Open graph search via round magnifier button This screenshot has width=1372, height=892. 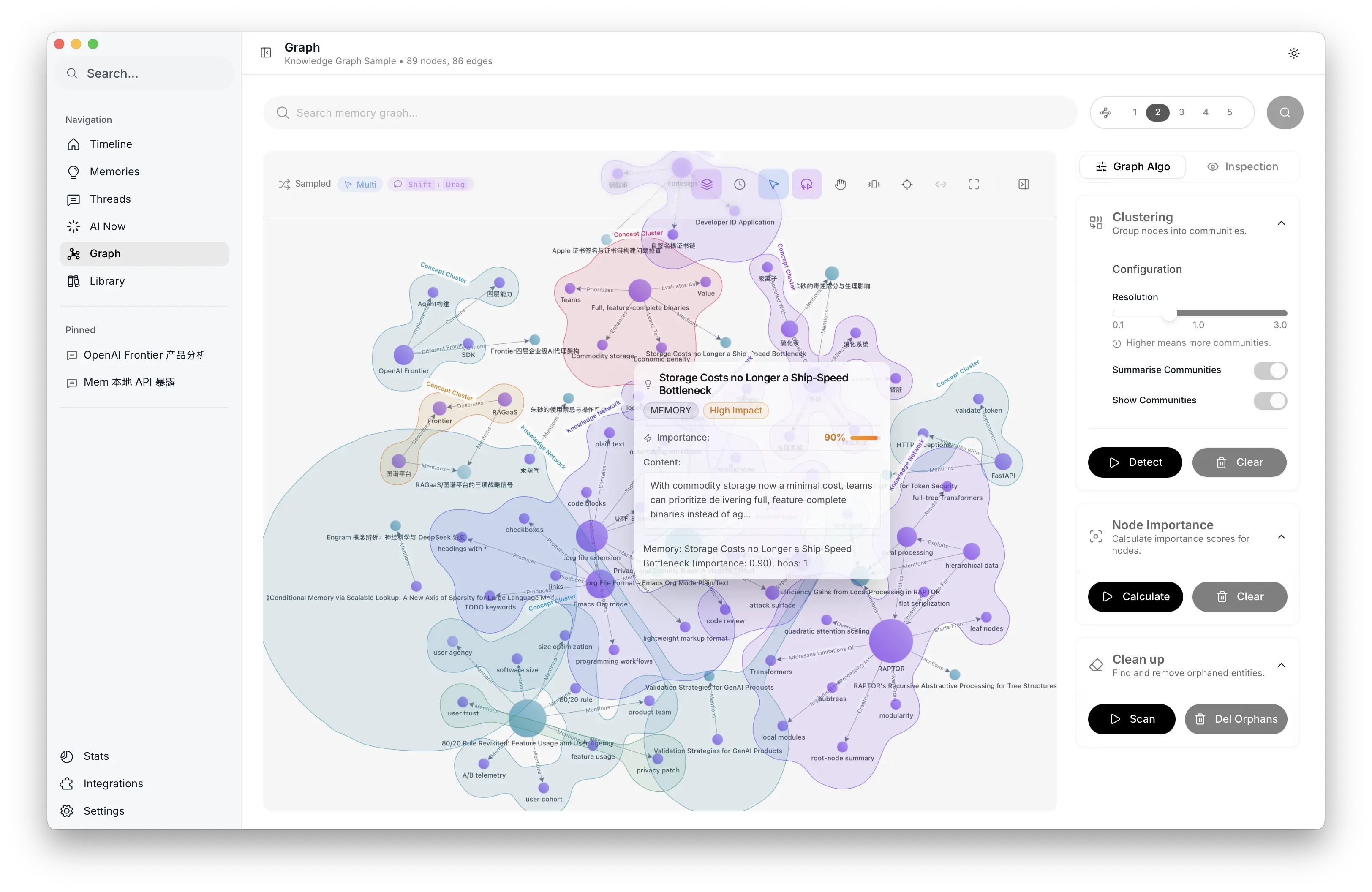(1285, 112)
